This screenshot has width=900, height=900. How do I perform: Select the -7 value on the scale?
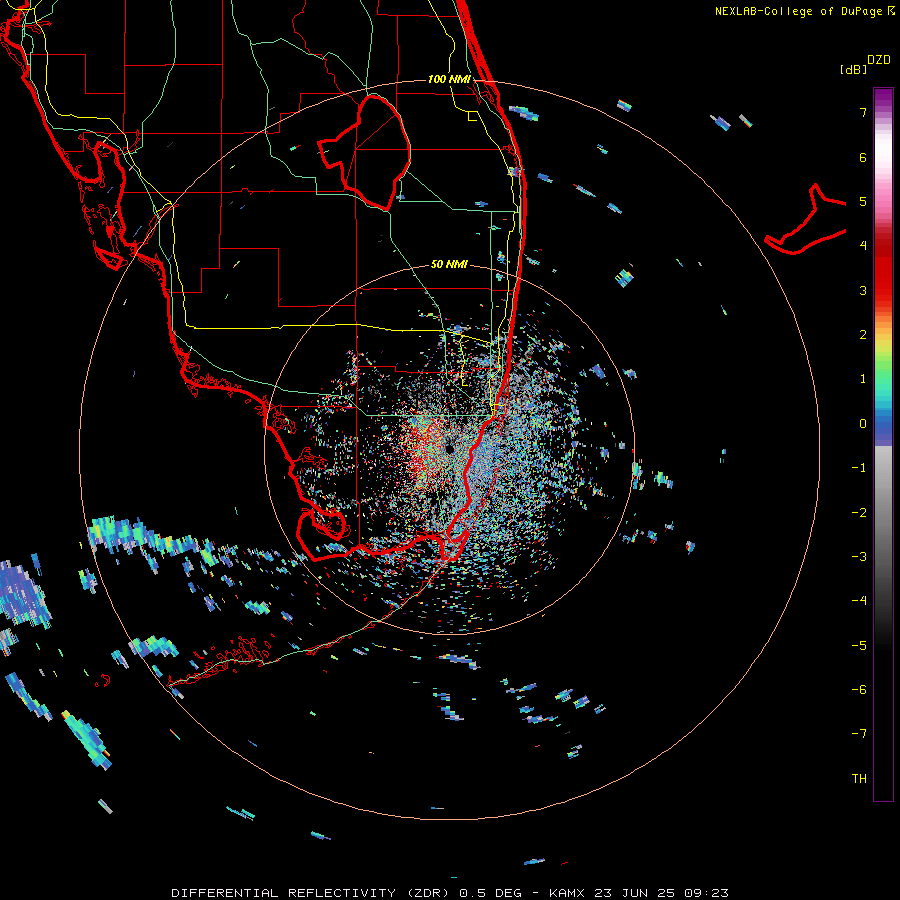click(x=859, y=734)
